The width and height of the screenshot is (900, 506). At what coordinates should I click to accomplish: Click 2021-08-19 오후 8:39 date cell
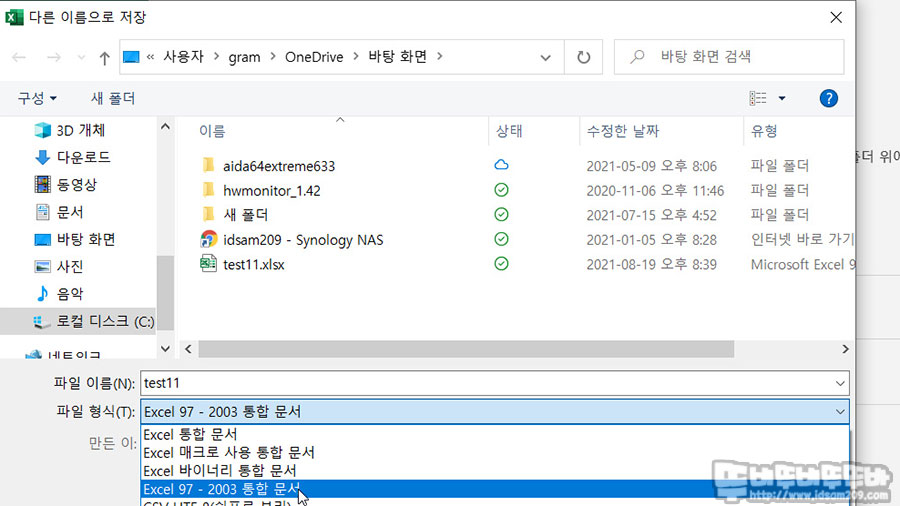[651, 264]
